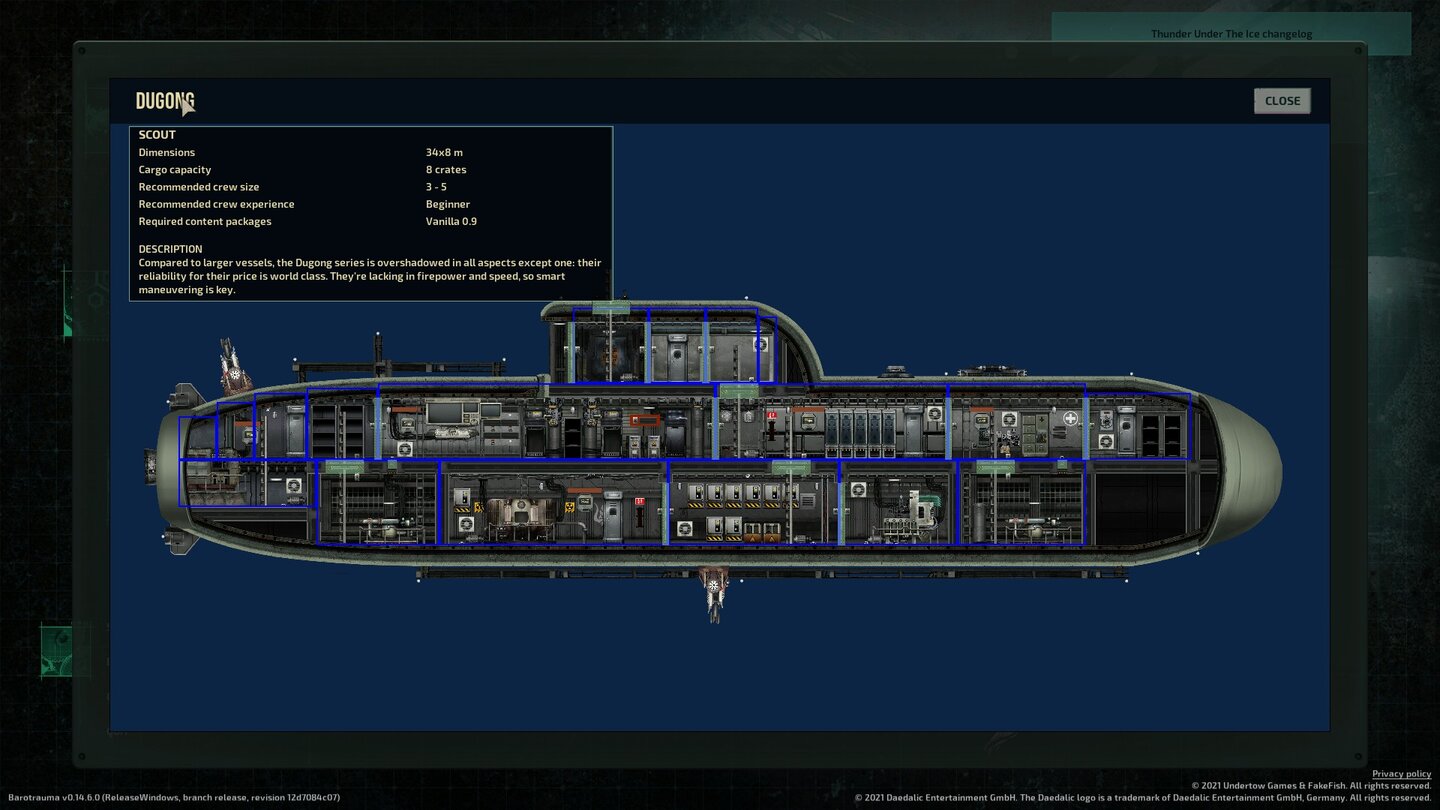Click the 3 - 5 crew size value
The height and width of the screenshot is (810, 1440).
436,187
